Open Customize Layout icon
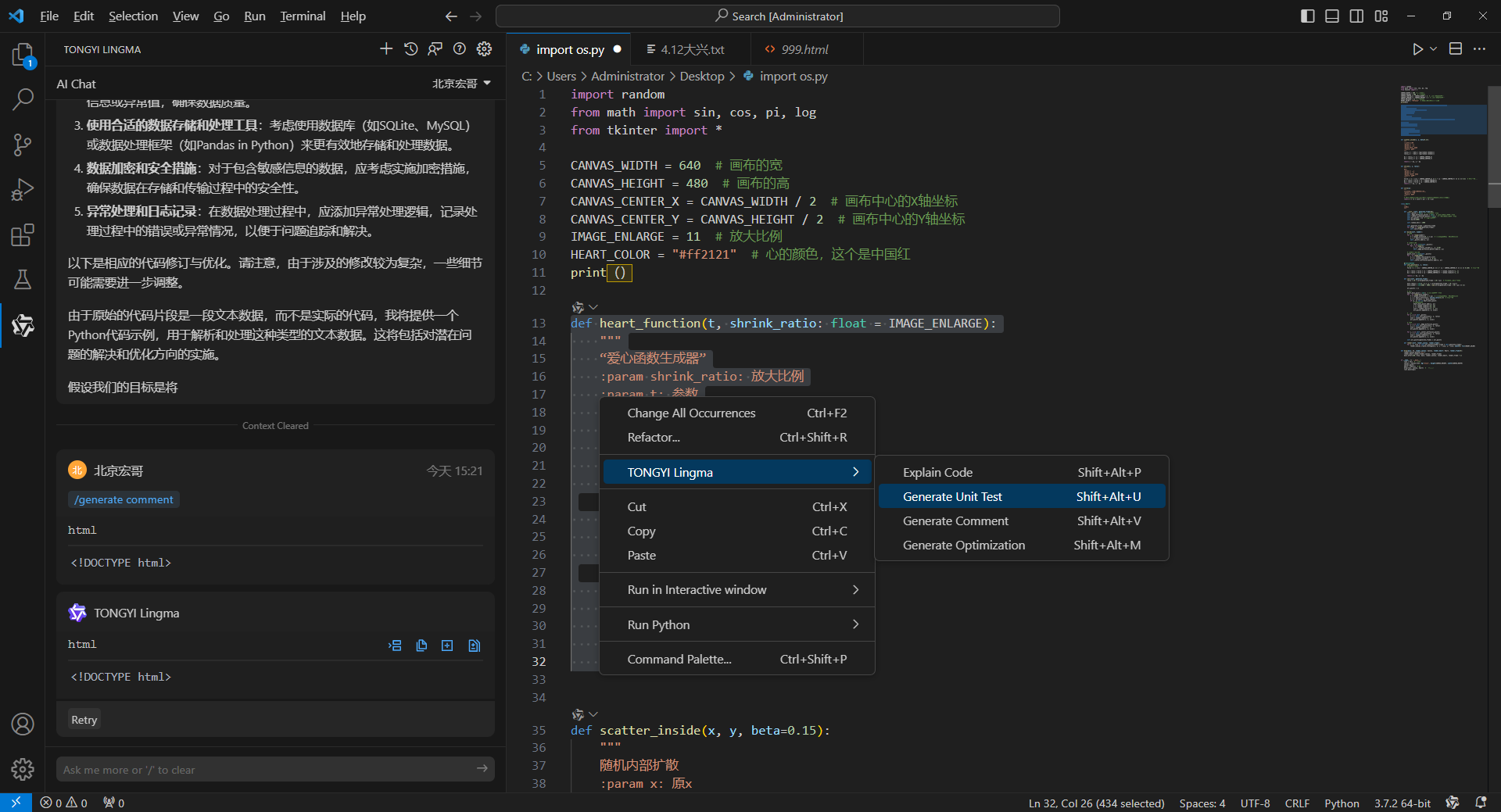 (x=1381, y=16)
